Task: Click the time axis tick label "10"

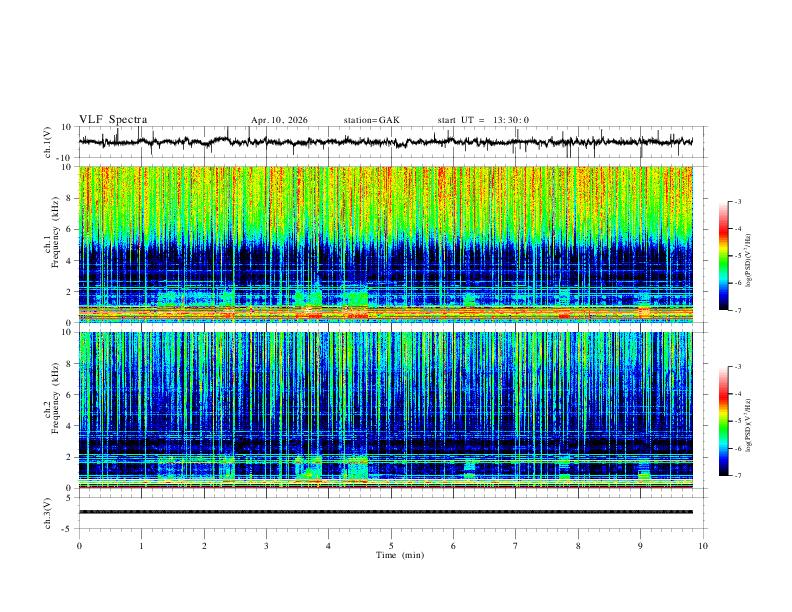Action: point(703,546)
